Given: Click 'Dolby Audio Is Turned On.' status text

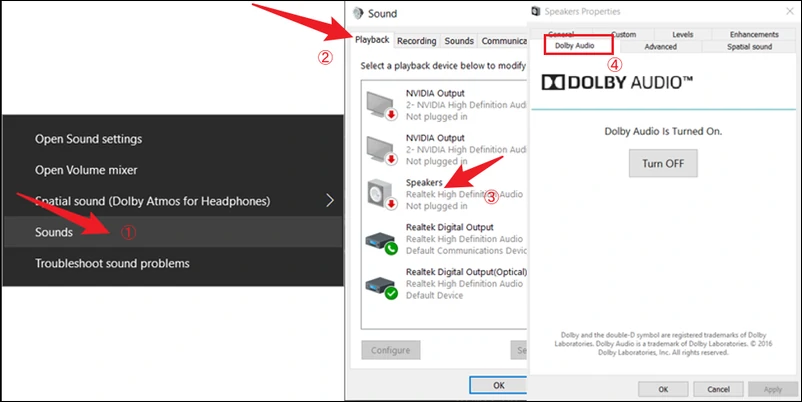Looking at the screenshot, I should (x=663, y=131).
